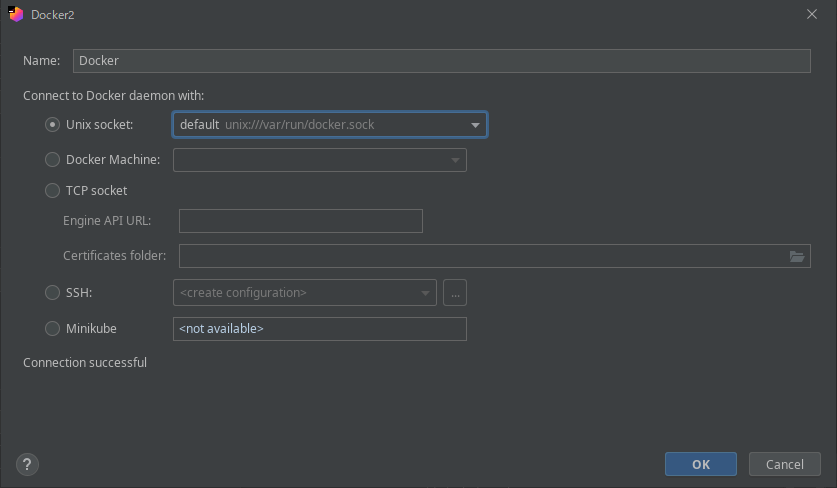This screenshot has width=837, height=488.
Task: Click the Connection successful status text
Action: click(85, 362)
